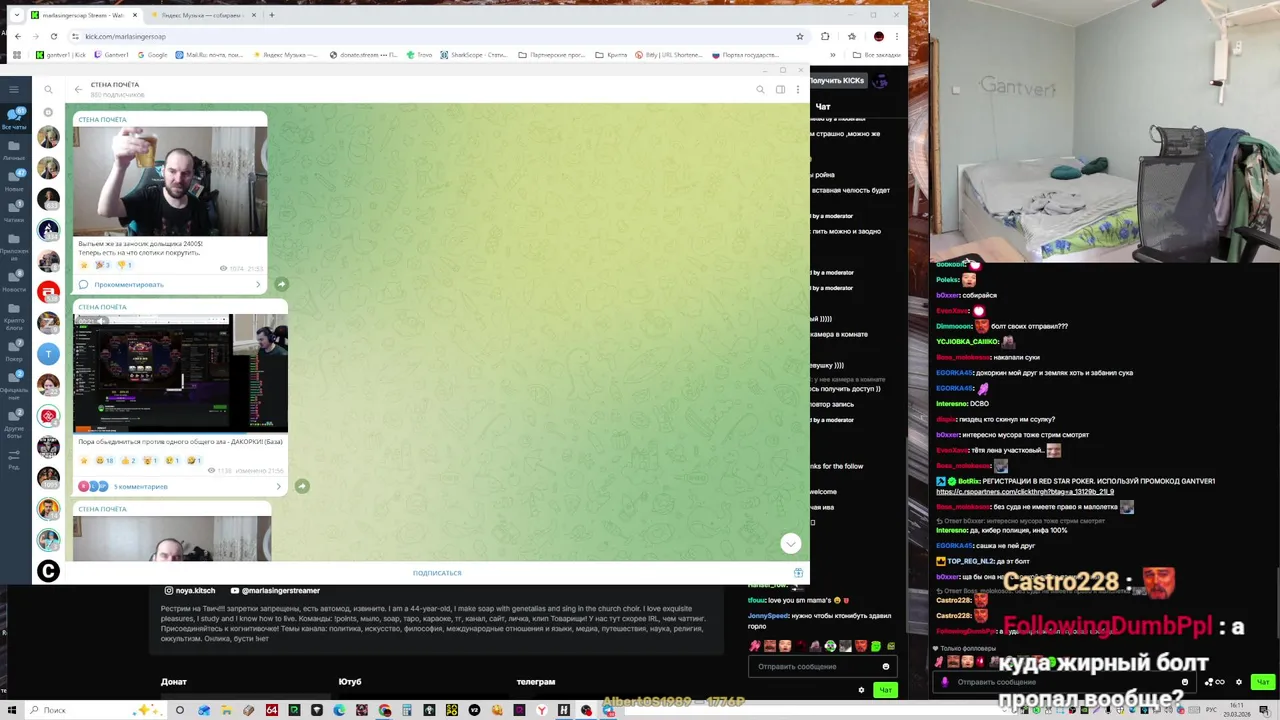Click the browser back button

pyautogui.click(x=17, y=36)
